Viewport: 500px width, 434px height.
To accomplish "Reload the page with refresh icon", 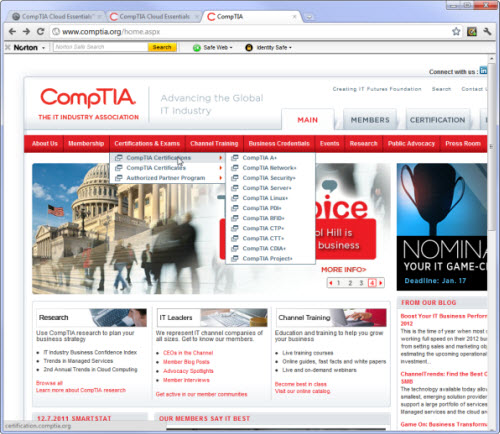I will [40, 32].
